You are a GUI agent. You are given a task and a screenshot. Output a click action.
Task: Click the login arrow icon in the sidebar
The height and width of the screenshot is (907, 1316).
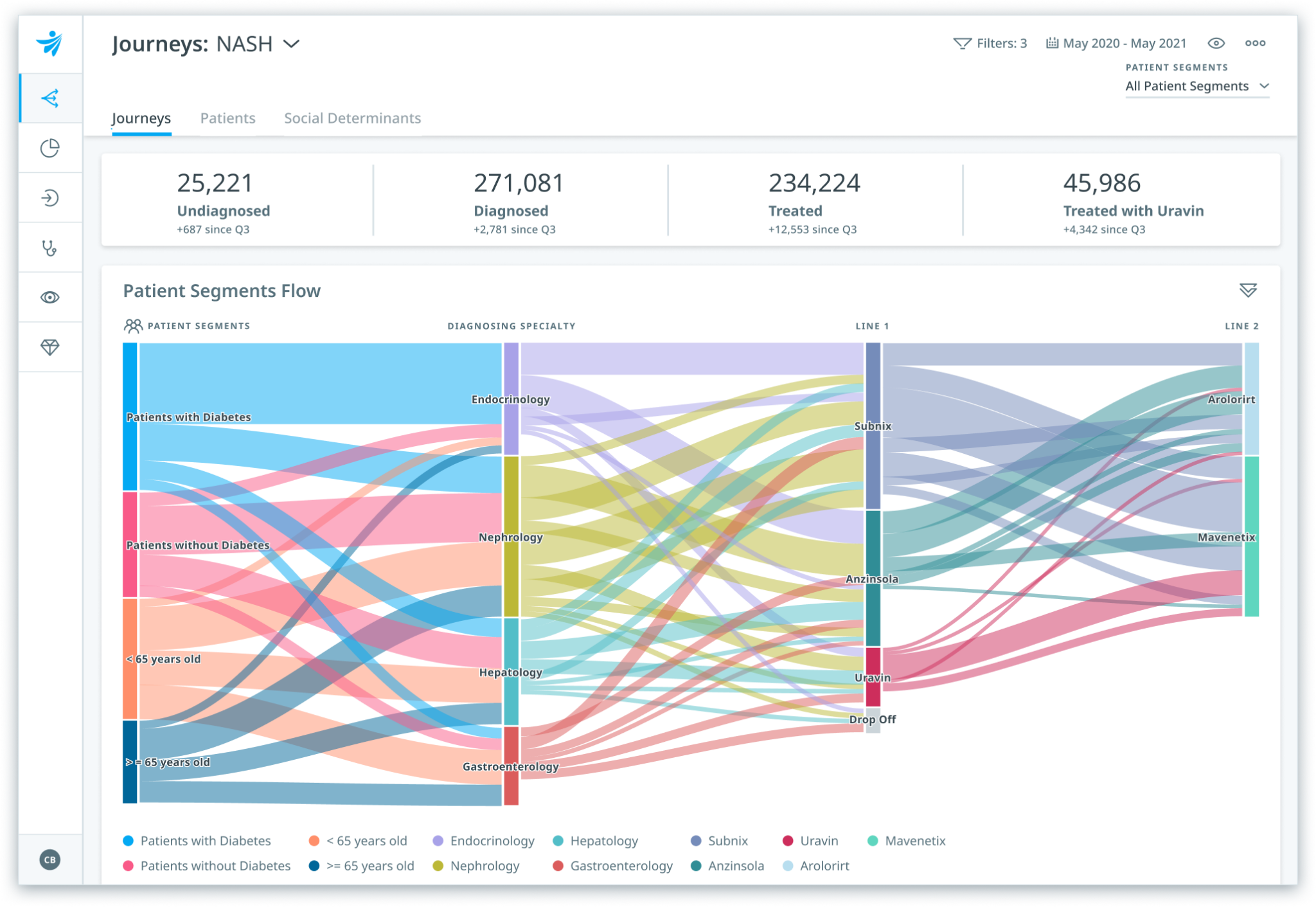click(x=50, y=197)
